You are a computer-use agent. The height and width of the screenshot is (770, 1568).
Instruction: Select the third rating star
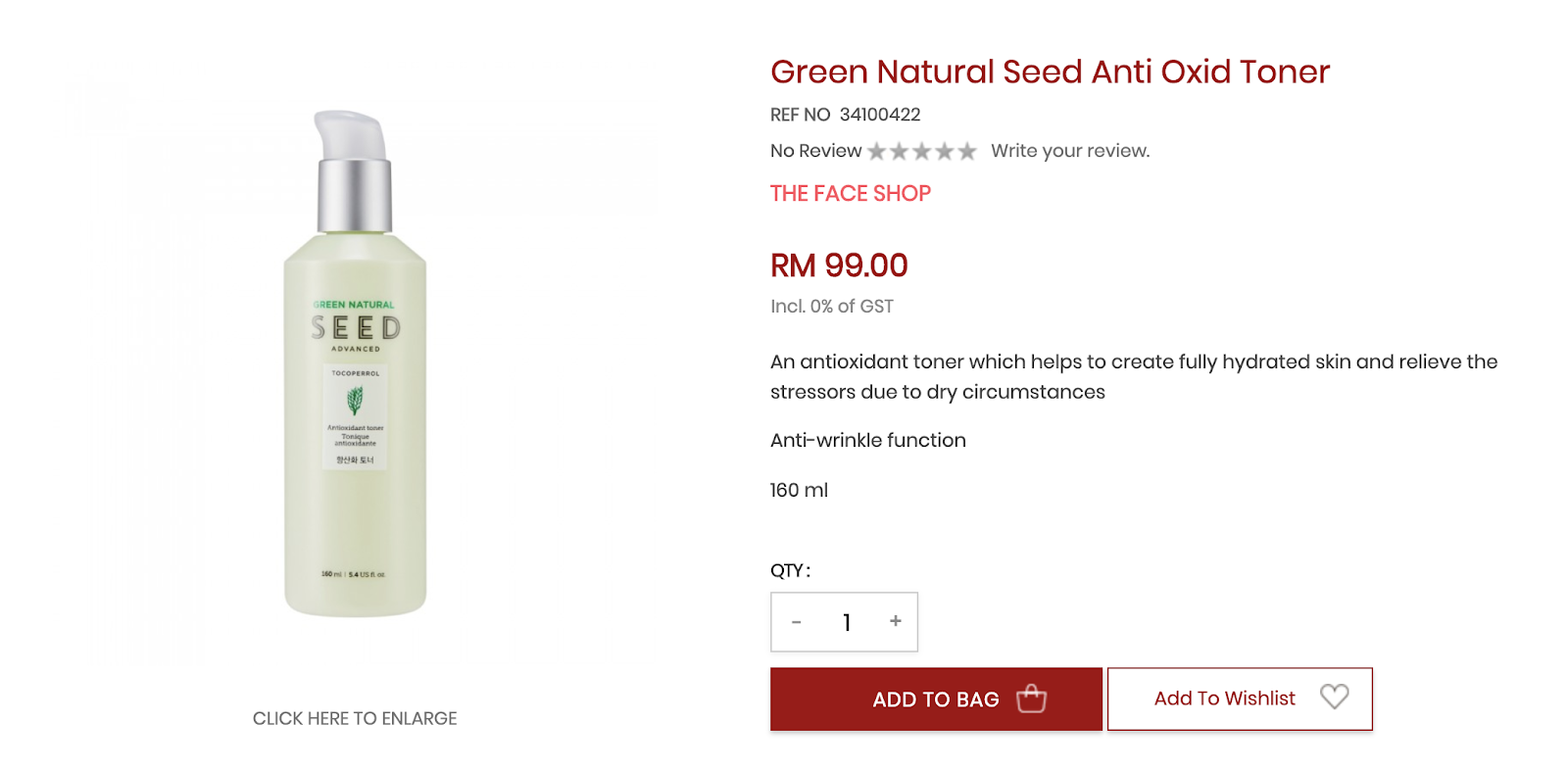click(x=922, y=151)
